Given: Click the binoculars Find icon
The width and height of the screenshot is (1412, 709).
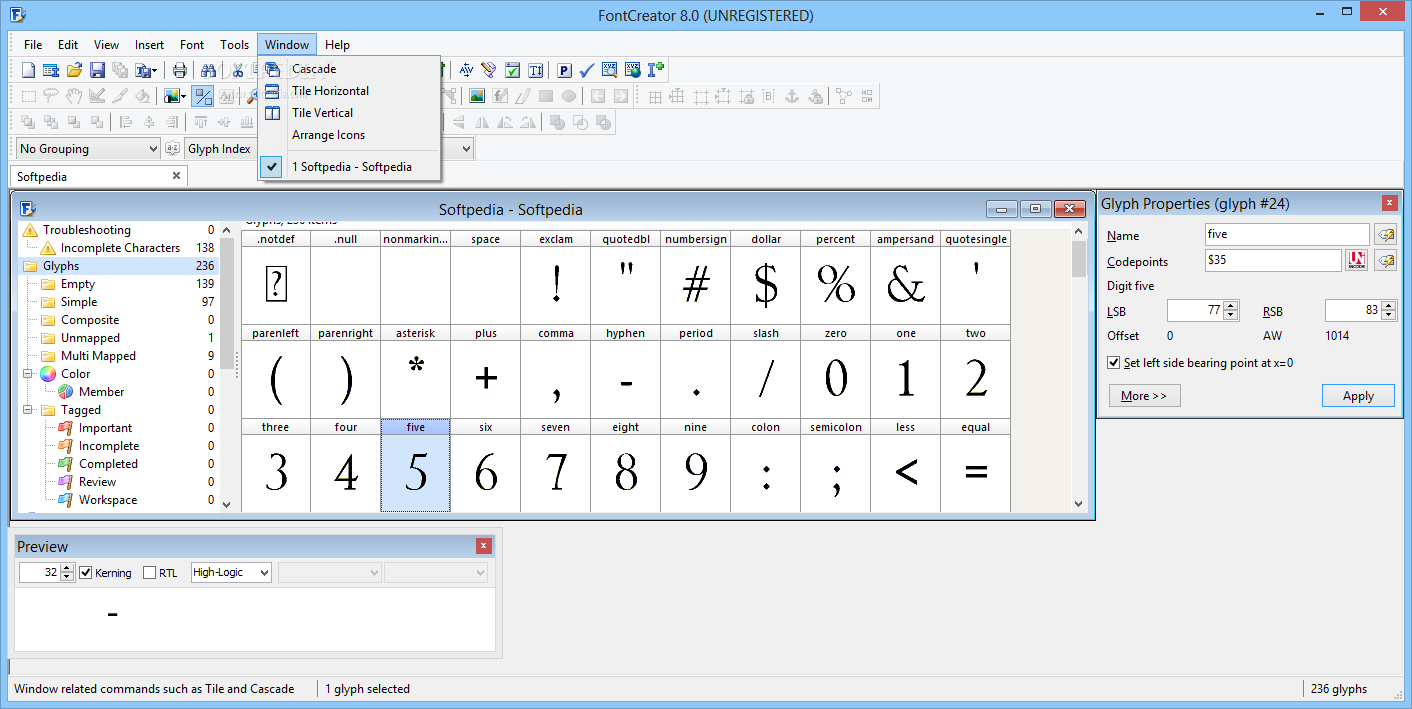Looking at the screenshot, I should point(208,70).
